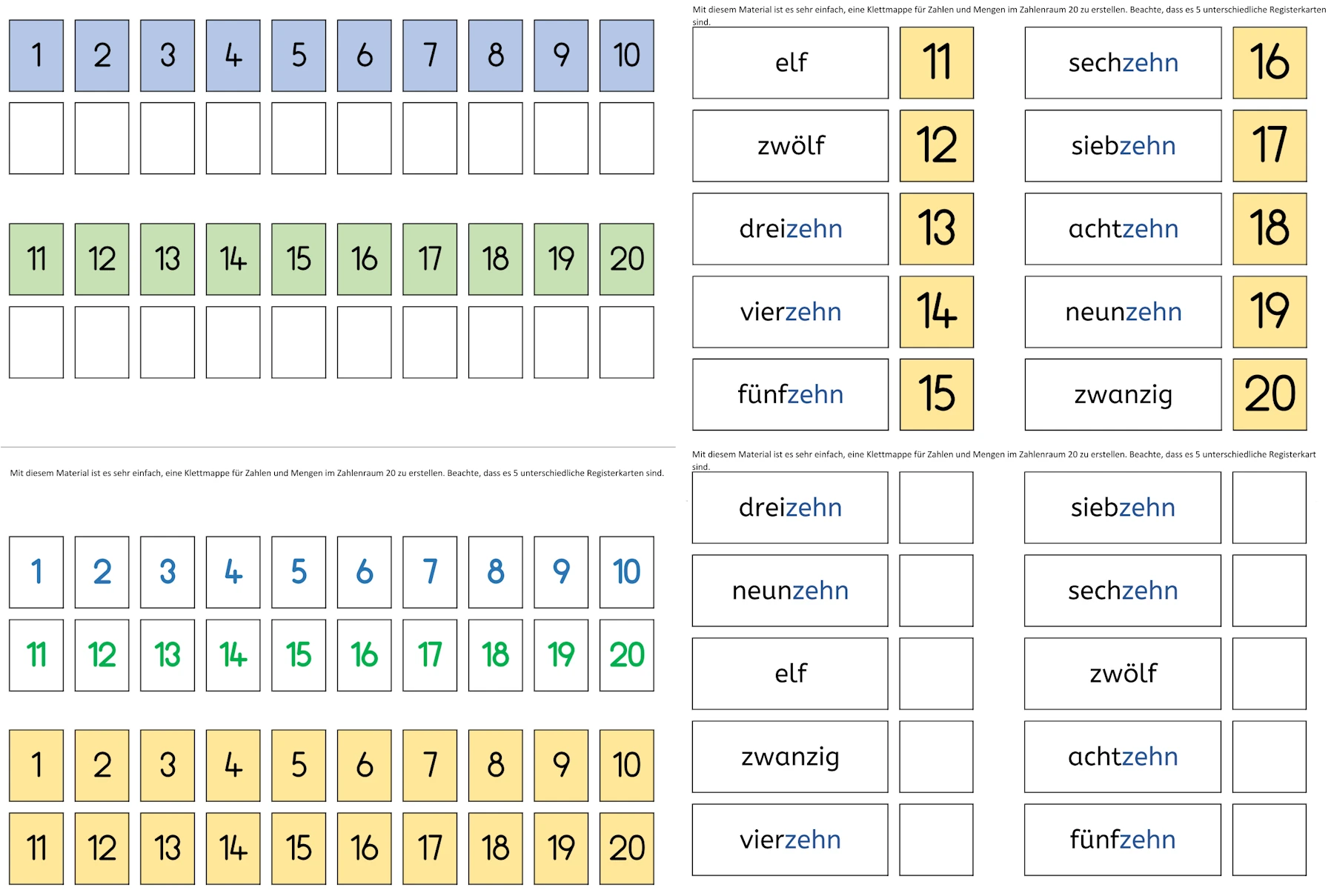Click the empty box below blue-background card 1
The height and width of the screenshot is (896, 1334).
point(36,139)
